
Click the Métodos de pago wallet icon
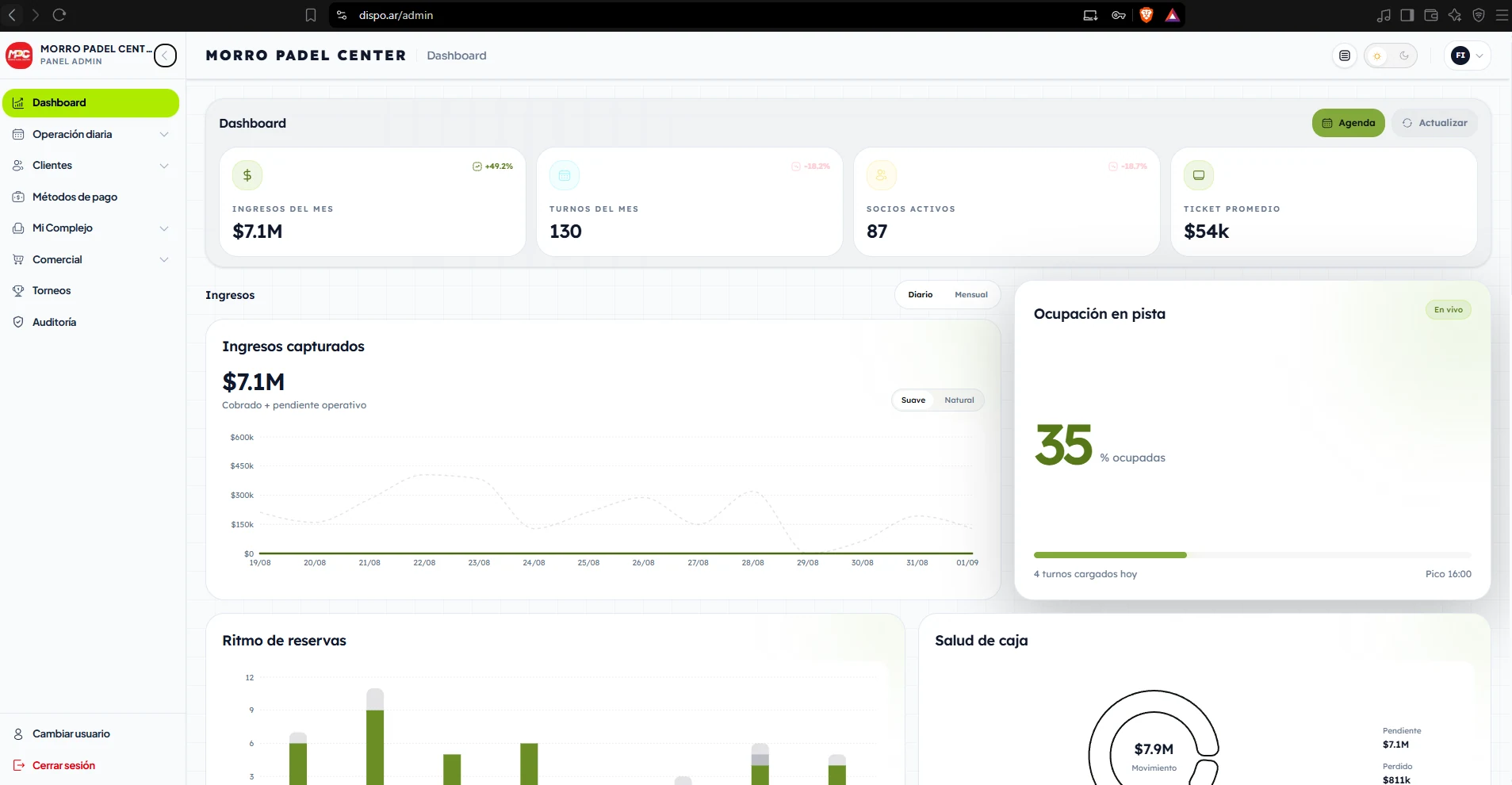[x=18, y=197]
